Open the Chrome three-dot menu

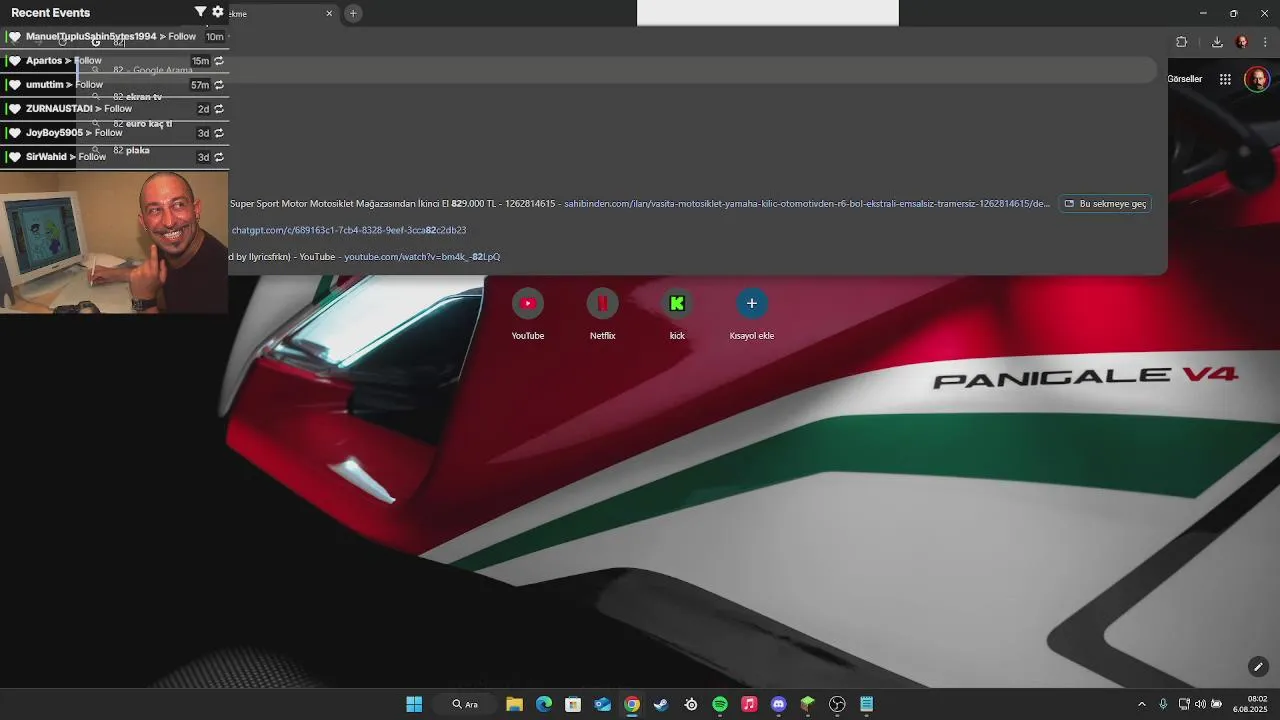point(1265,42)
